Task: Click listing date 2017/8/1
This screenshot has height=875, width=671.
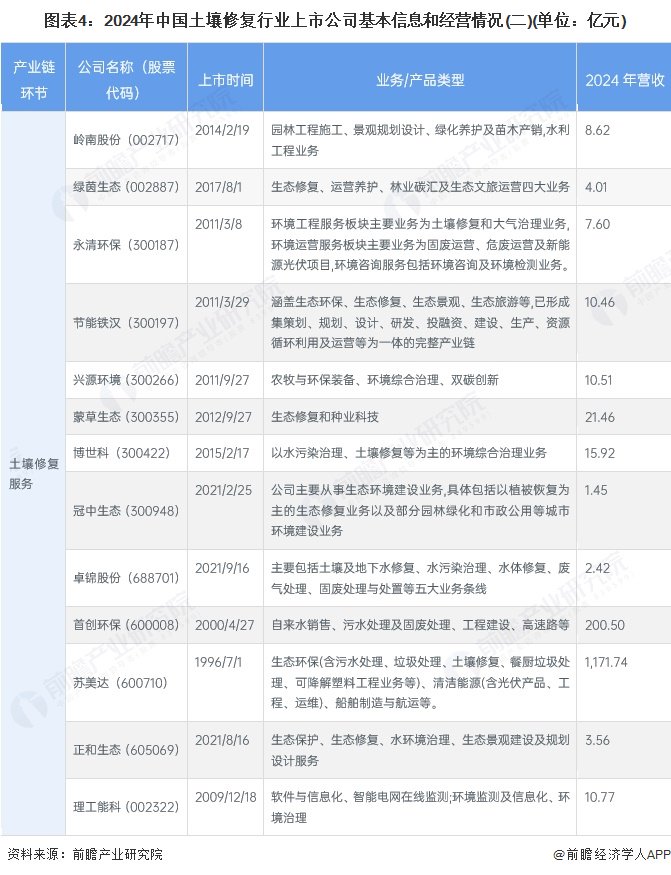Action: tap(218, 187)
